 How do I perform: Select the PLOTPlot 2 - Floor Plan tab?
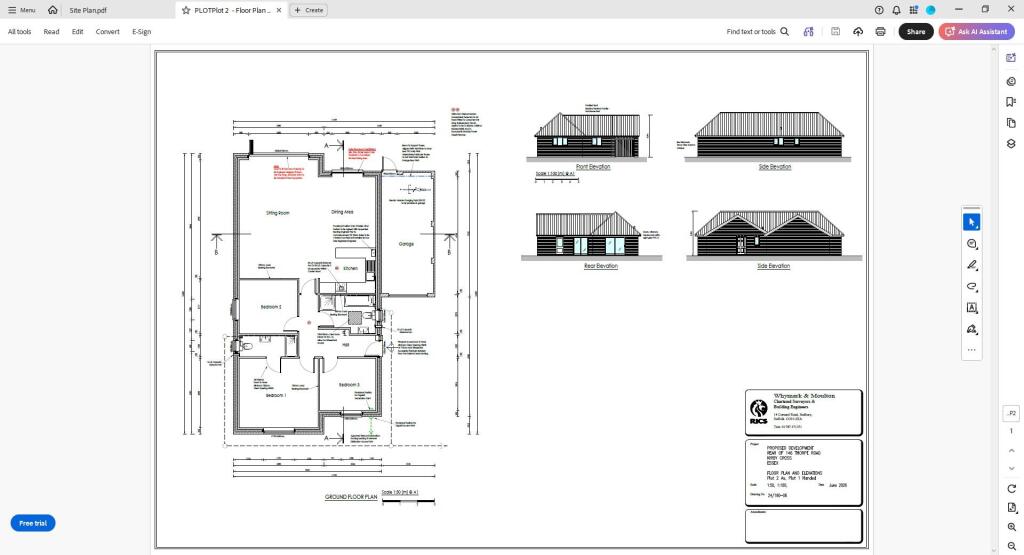tap(232, 10)
